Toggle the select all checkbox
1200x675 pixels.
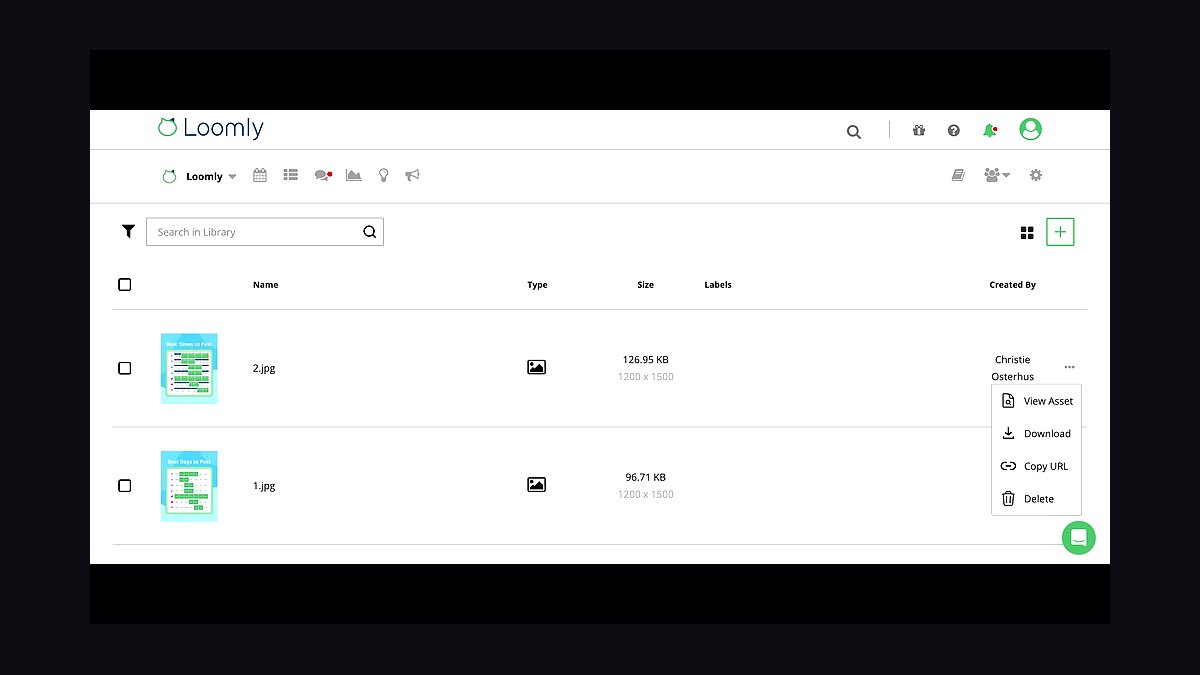pos(125,284)
